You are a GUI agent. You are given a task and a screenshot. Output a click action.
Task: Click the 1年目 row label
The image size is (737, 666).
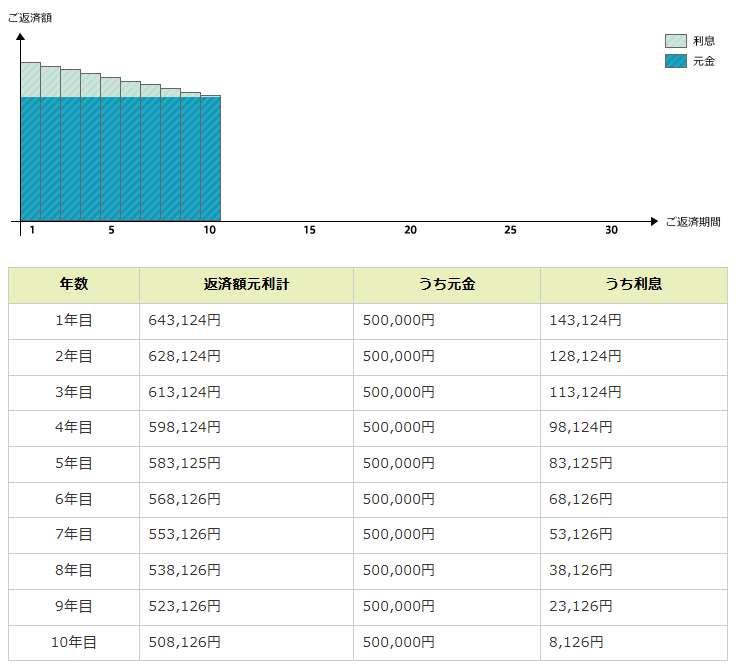(74, 321)
